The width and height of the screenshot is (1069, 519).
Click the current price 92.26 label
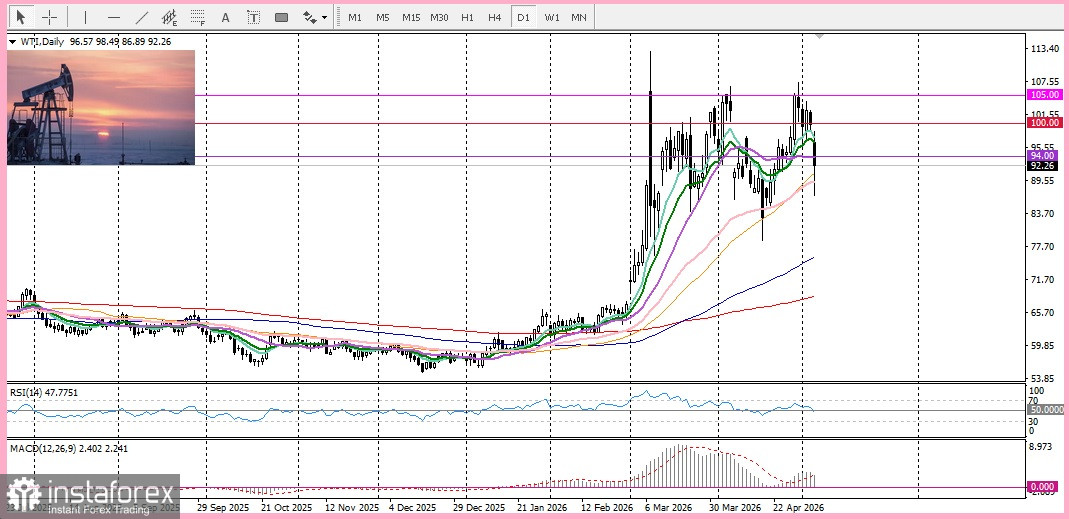(1044, 166)
